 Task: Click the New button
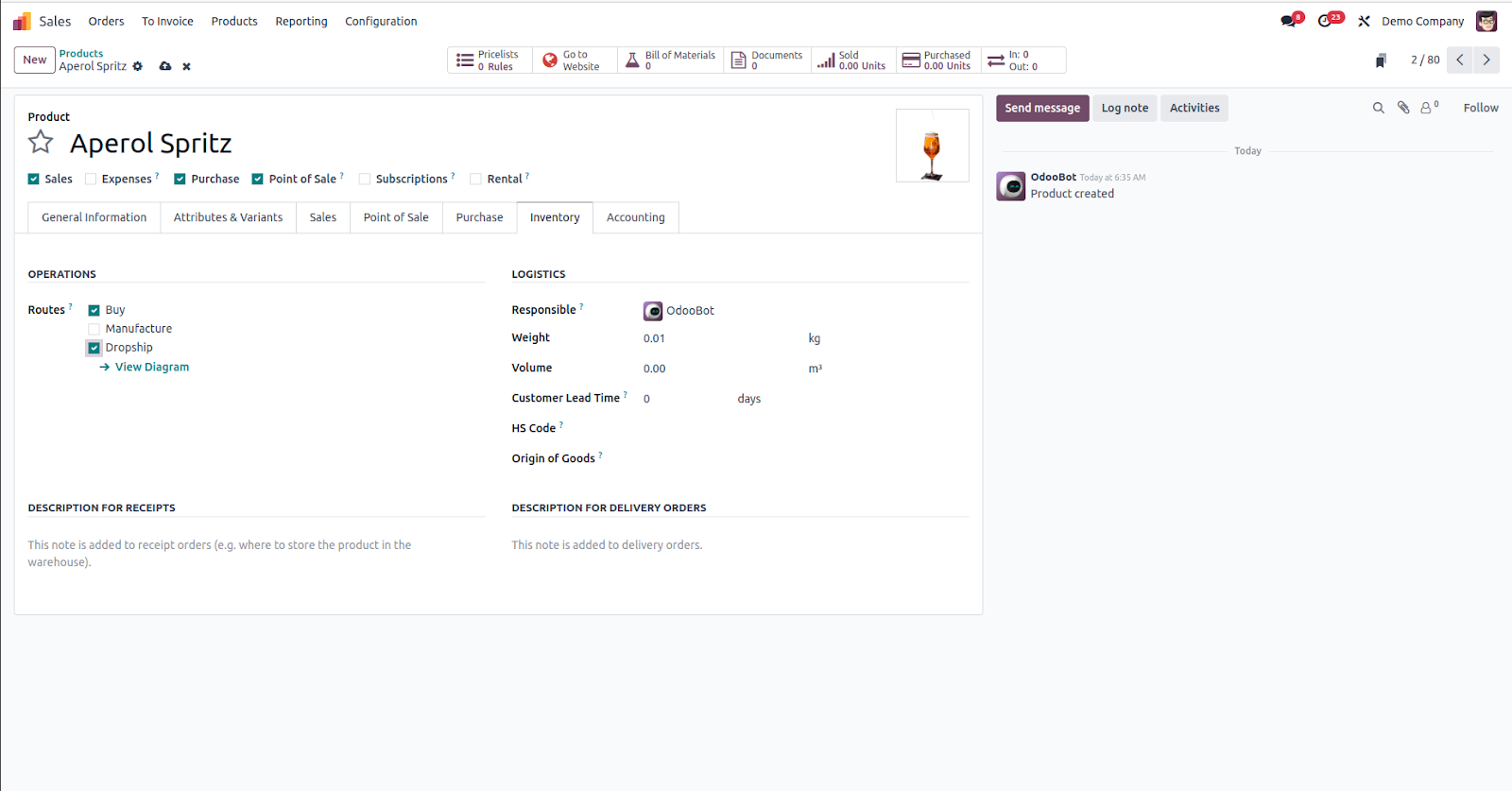35,60
